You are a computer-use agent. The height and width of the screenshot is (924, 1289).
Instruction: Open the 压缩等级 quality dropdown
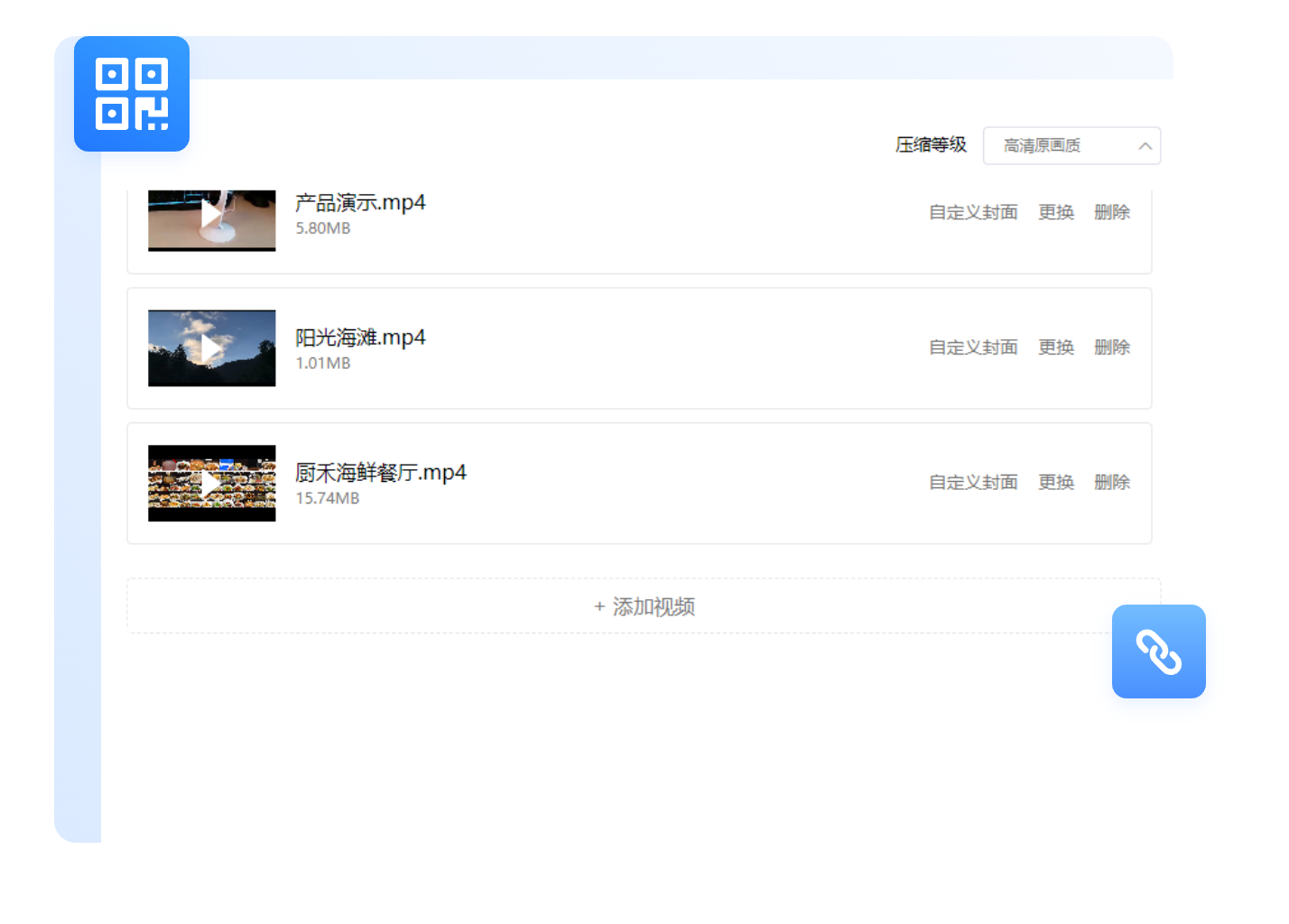pos(1071,145)
